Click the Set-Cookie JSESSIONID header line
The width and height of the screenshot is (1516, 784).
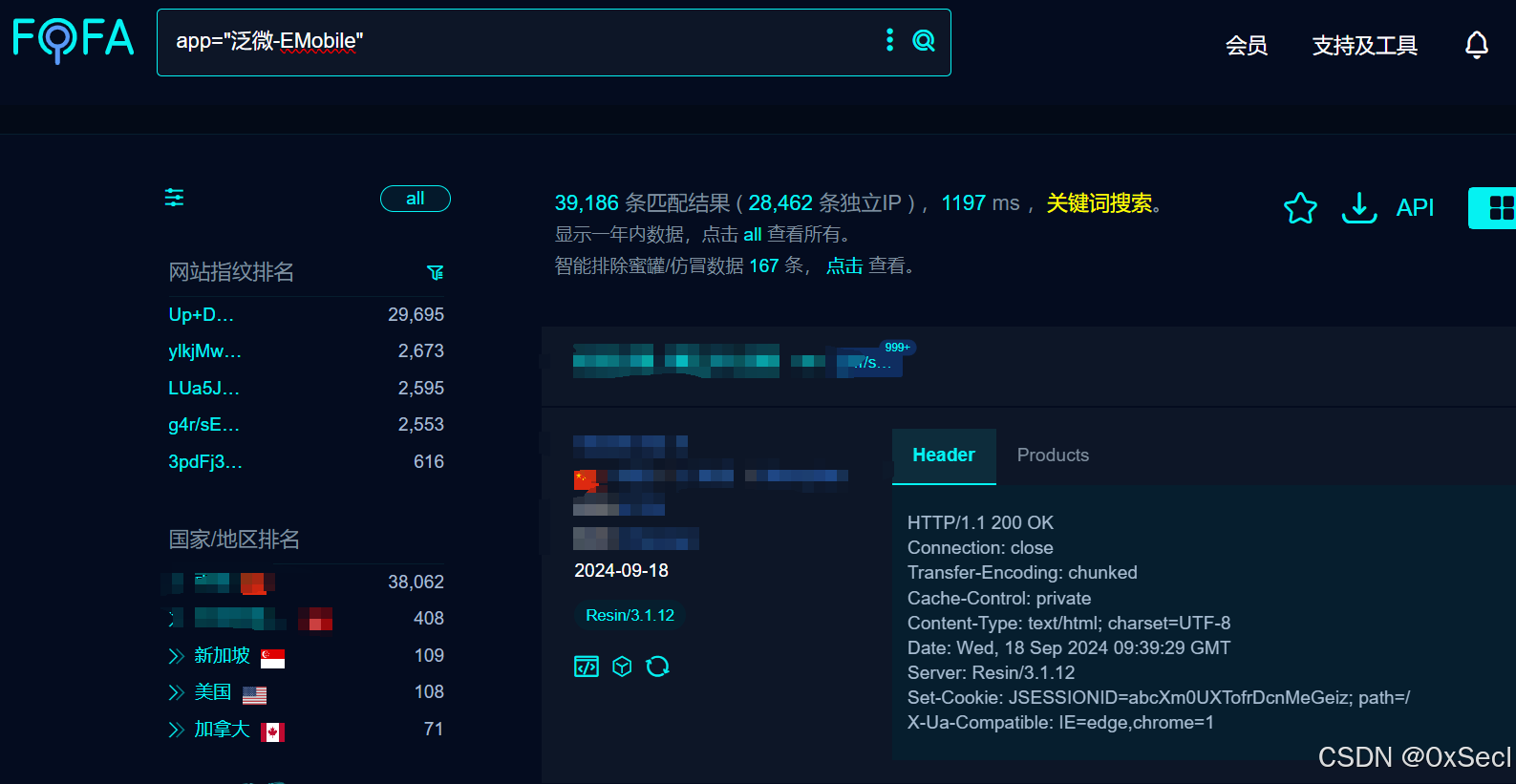[1159, 698]
